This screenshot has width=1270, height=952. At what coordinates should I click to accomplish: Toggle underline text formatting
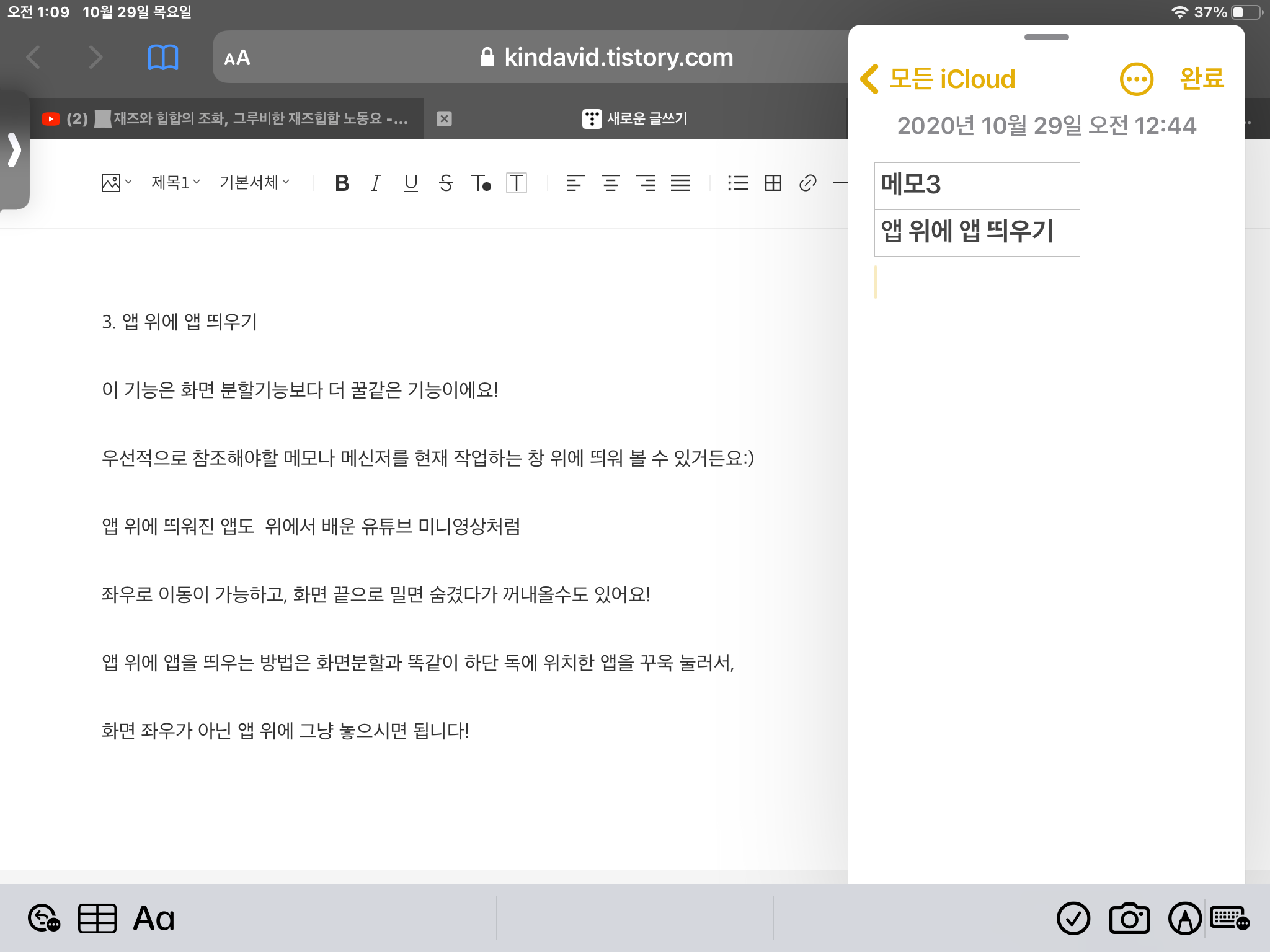pyautogui.click(x=411, y=183)
